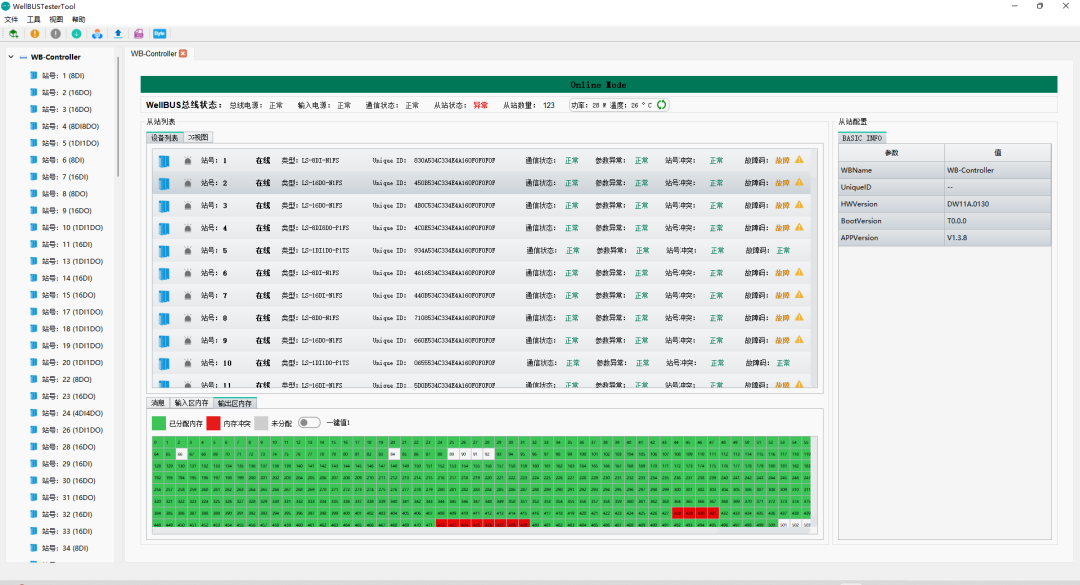The width and height of the screenshot is (1080, 585).
Task: Click the green add-device toolbar icon
Action: pyautogui.click(x=14, y=33)
